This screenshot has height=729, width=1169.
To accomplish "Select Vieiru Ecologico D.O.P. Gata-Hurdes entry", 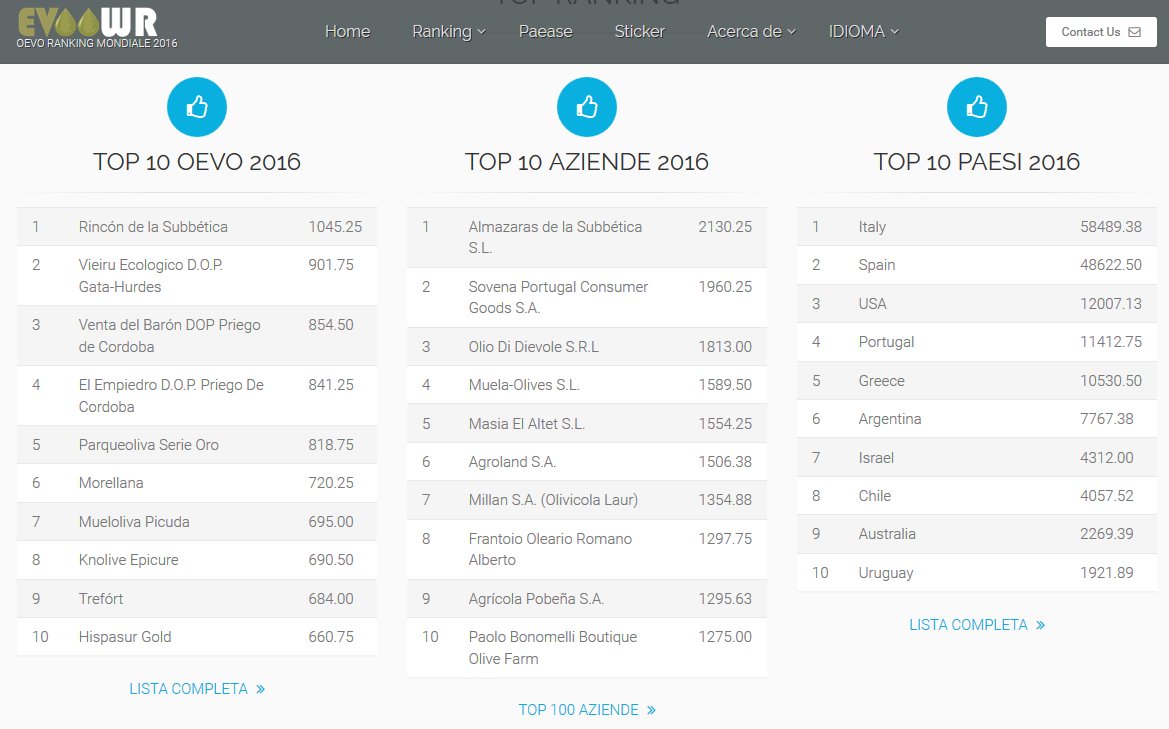I will [x=197, y=276].
